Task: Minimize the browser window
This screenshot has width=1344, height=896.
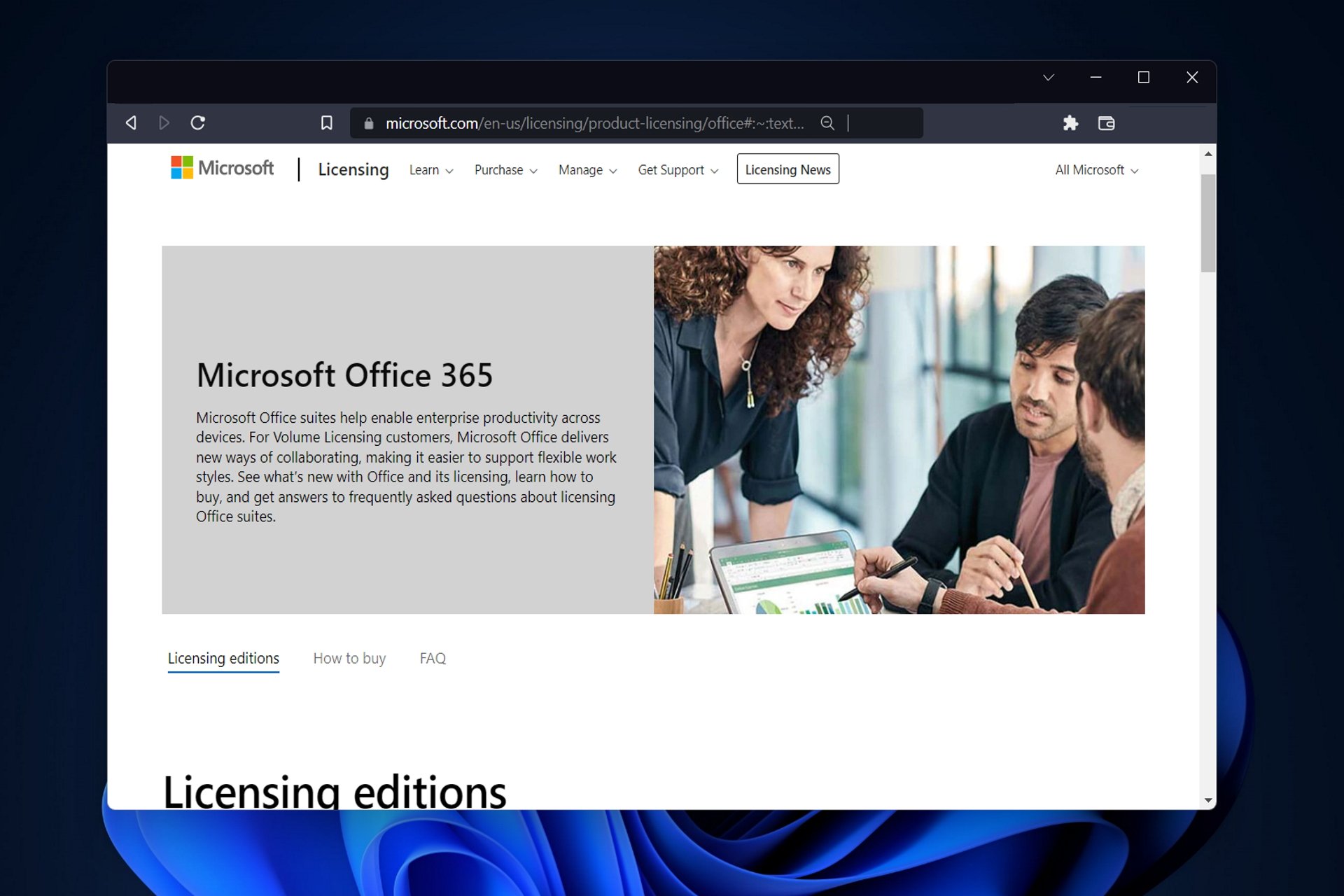Action: point(1096,78)
